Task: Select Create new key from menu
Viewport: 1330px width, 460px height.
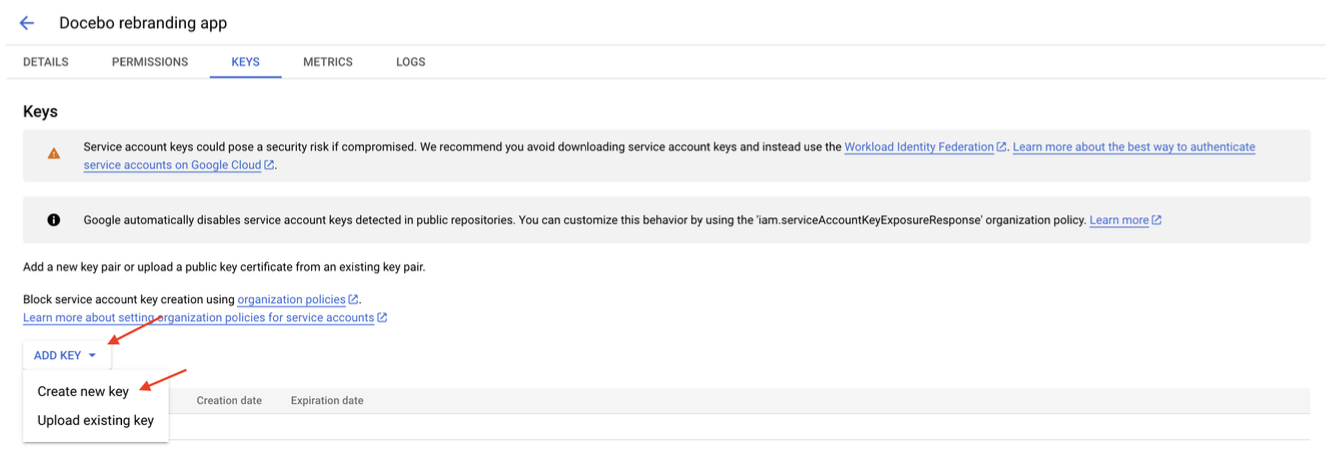Action: [x=83, y=391]
